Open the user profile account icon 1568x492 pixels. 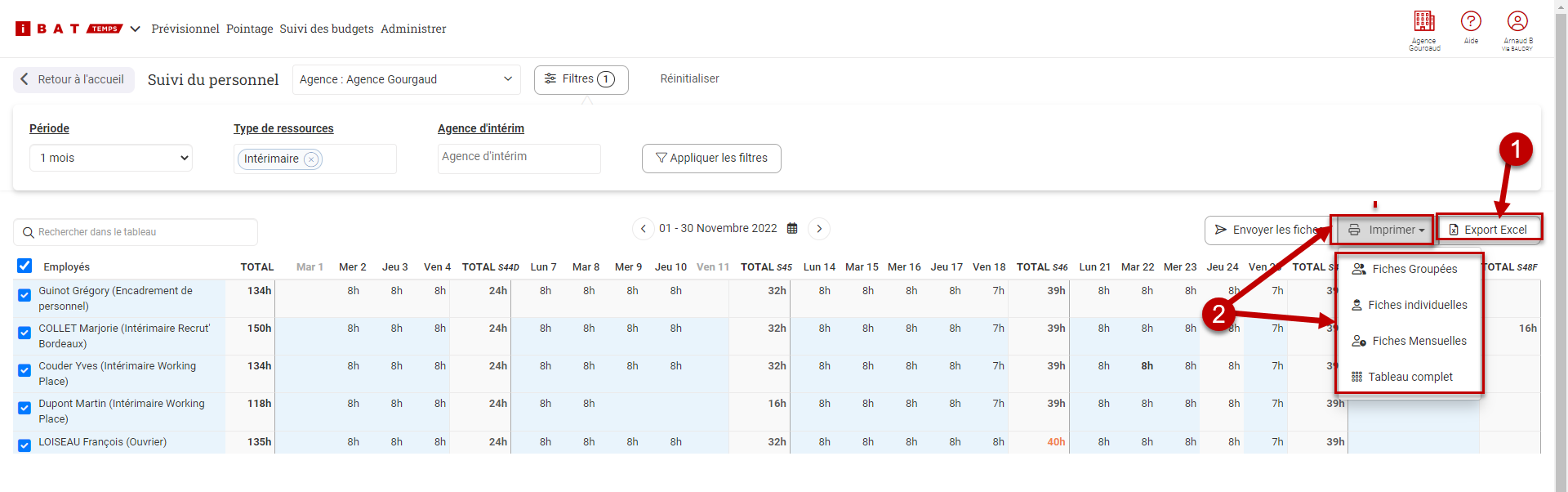tap(1517, 22)
